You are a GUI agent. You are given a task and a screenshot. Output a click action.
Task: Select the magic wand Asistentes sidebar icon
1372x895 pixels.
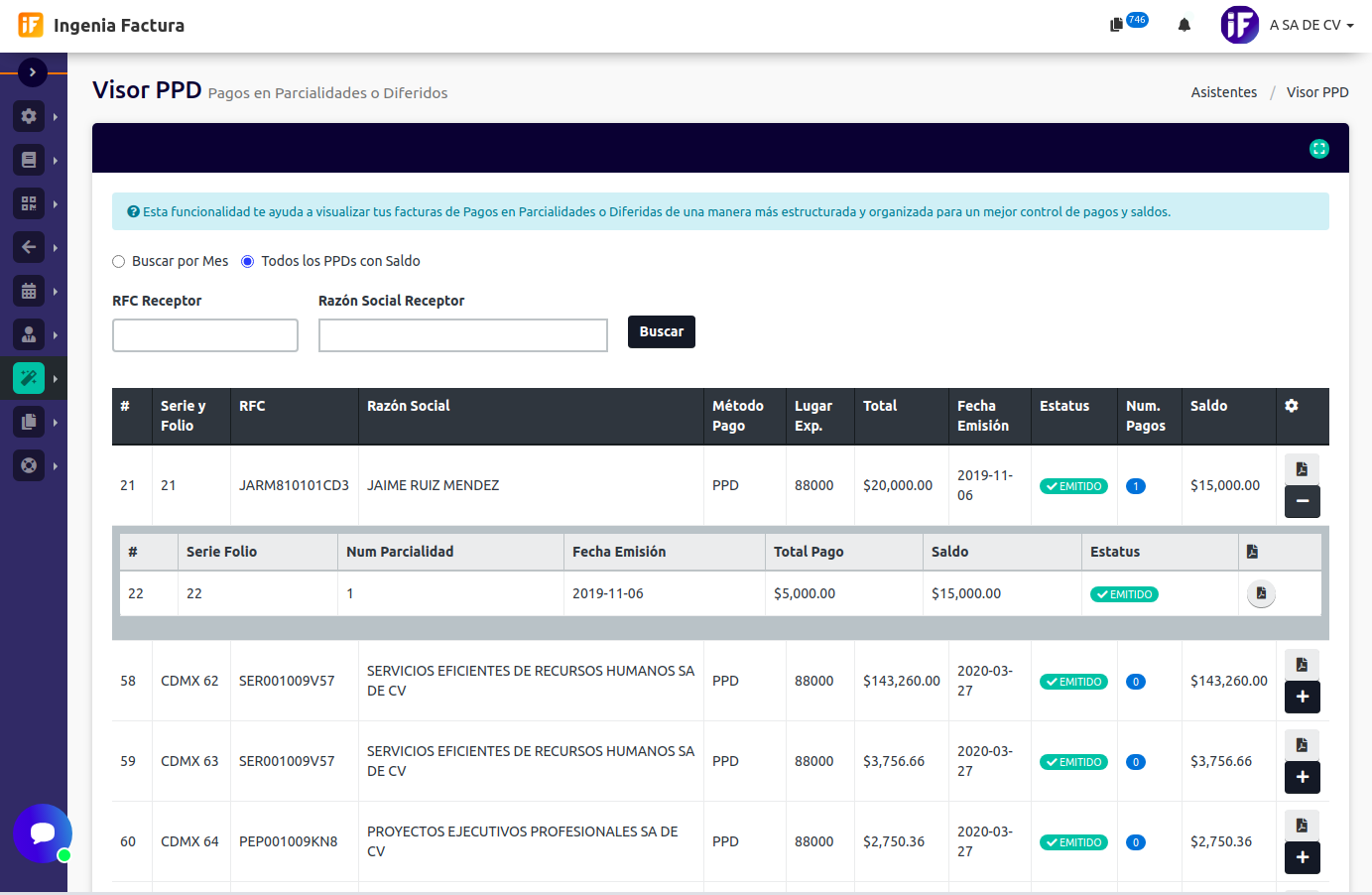(29, 378)
